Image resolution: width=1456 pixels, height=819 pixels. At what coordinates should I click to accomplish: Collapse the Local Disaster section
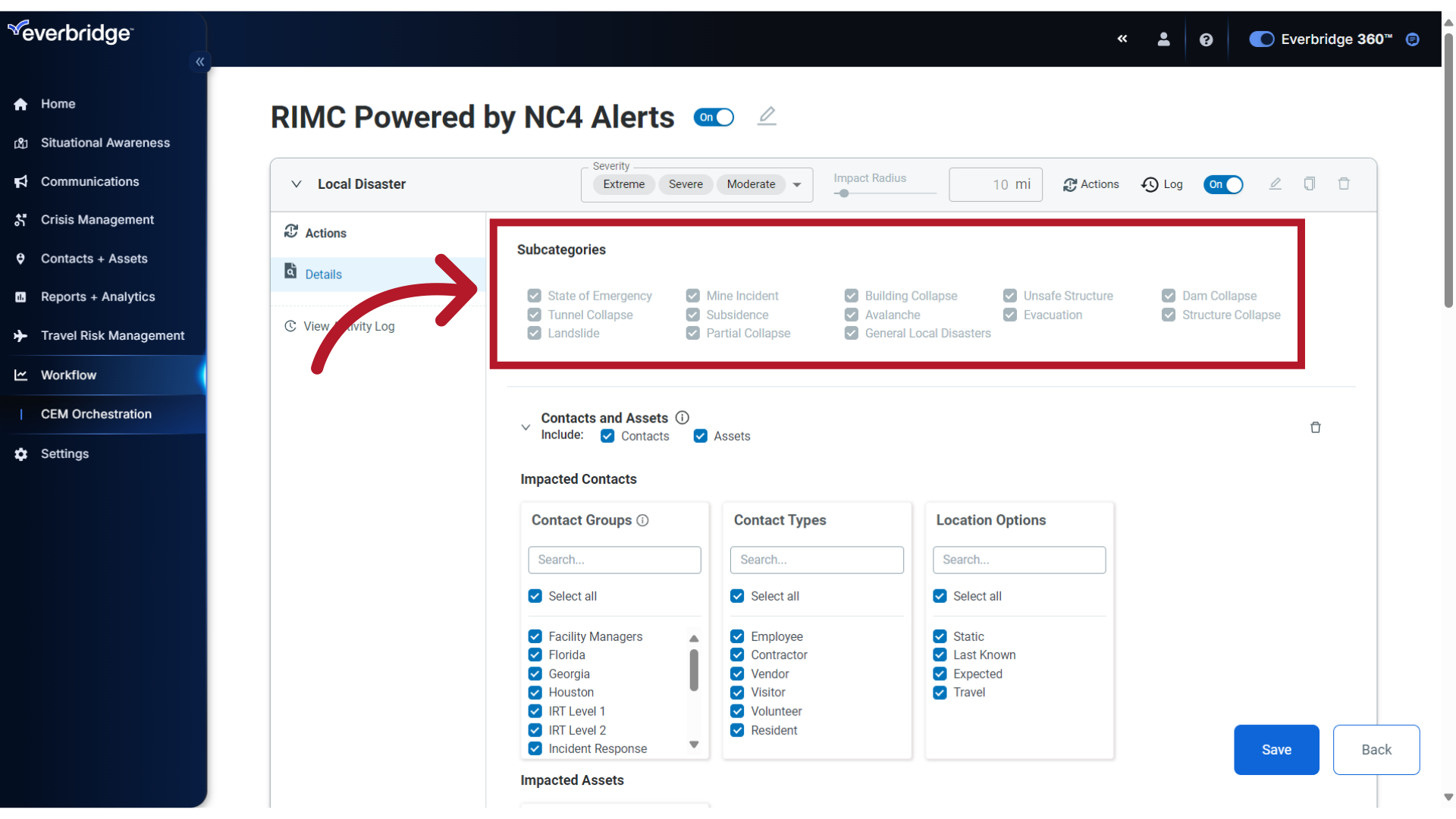click(x=297, y=184)
